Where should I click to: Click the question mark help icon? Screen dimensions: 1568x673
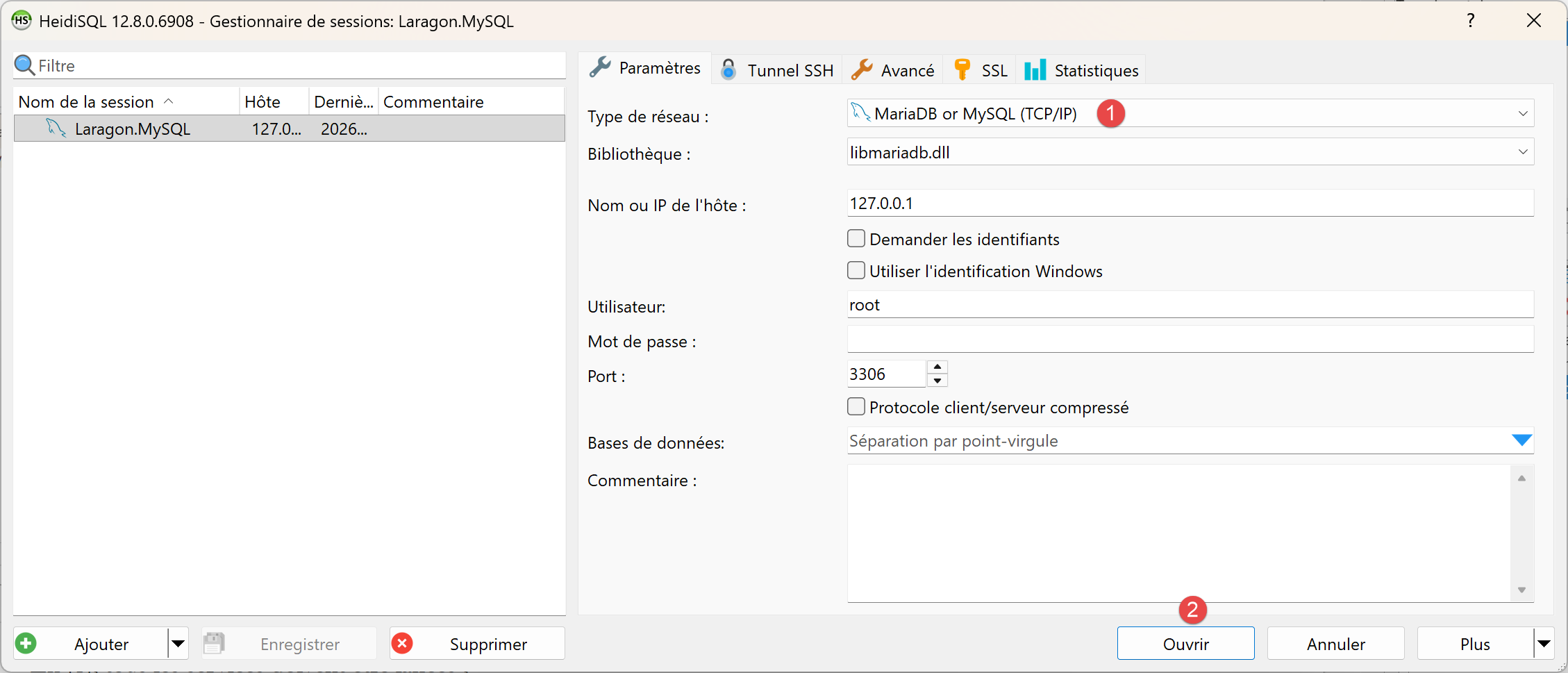pos(1471,20)
